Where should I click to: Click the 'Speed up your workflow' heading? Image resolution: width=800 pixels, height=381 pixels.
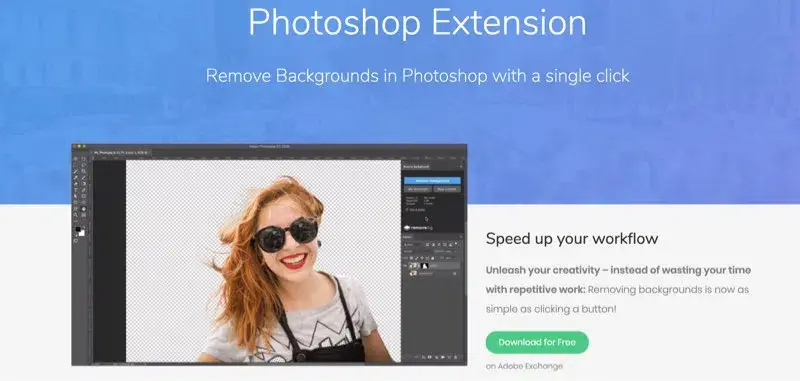572,238
